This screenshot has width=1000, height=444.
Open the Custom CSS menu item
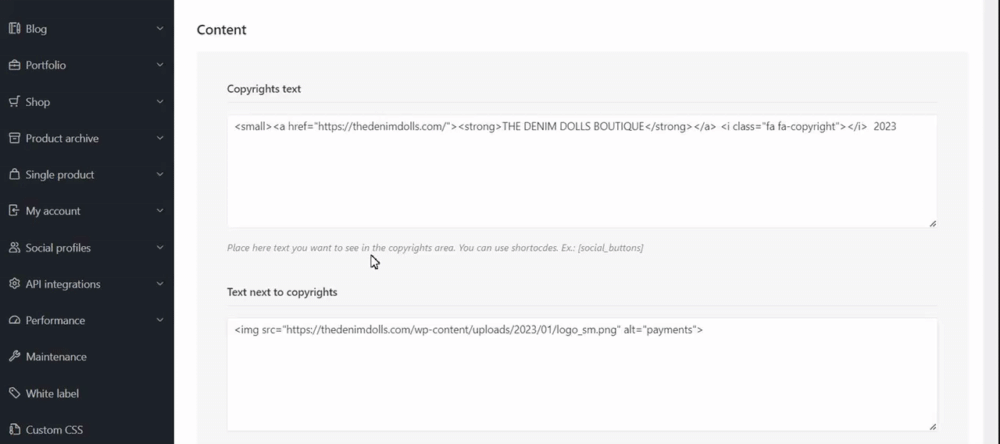point(54,430)
